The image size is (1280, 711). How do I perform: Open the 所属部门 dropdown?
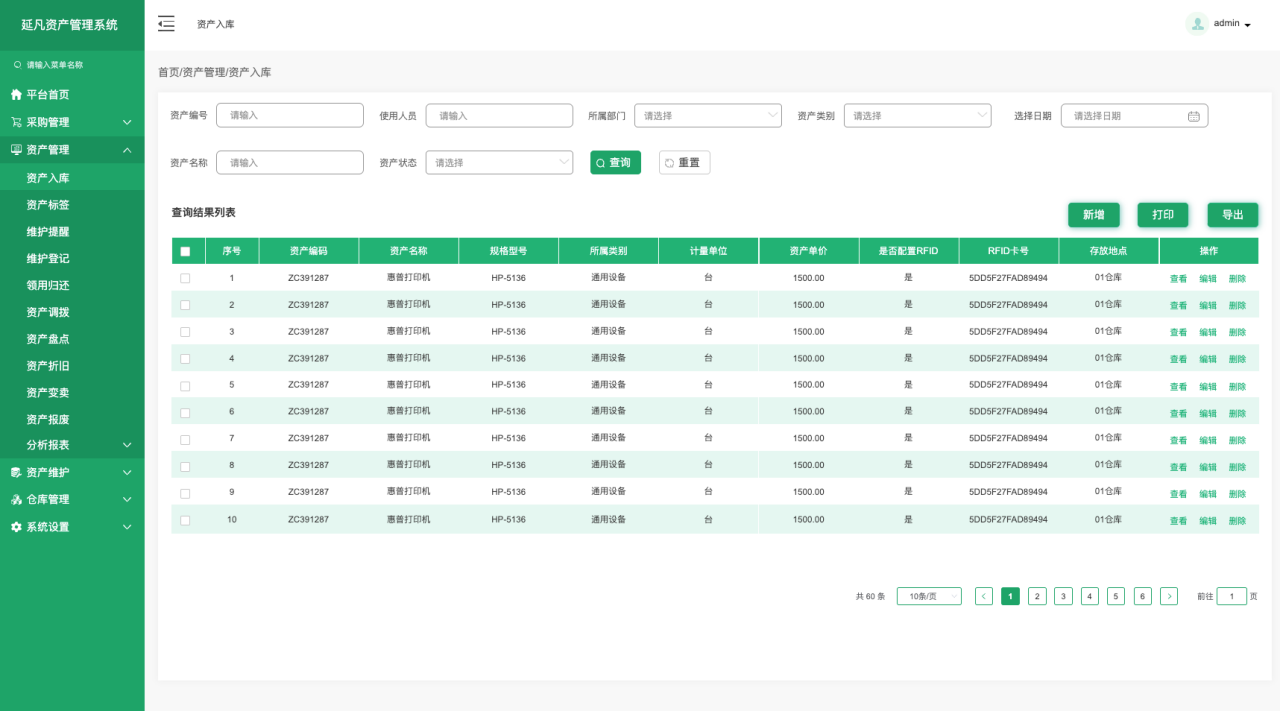pos(708,116)
